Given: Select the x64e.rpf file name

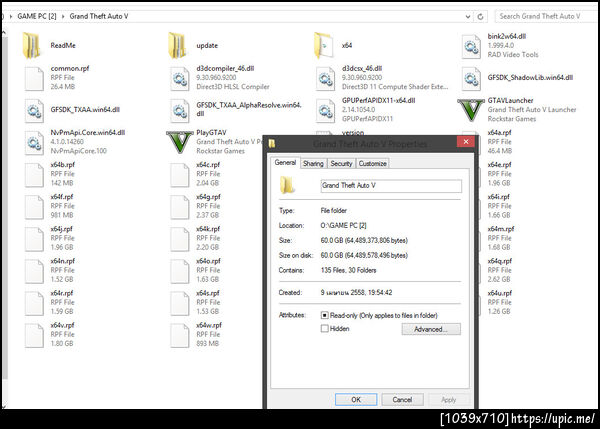Looking at the screenshot, I should pyautogui.click(x=499, y=165).
